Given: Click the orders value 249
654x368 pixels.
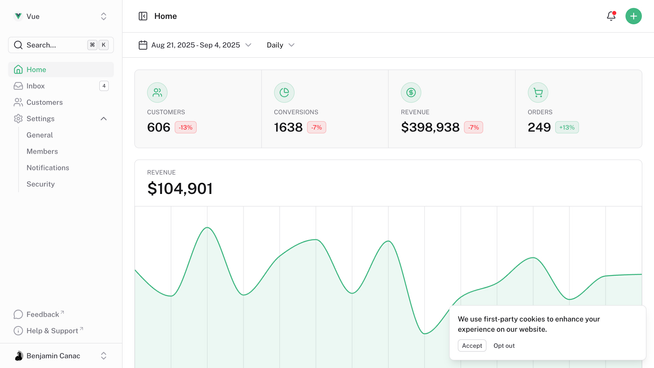Looking at the screenshot, I should (x=539, y=127).
